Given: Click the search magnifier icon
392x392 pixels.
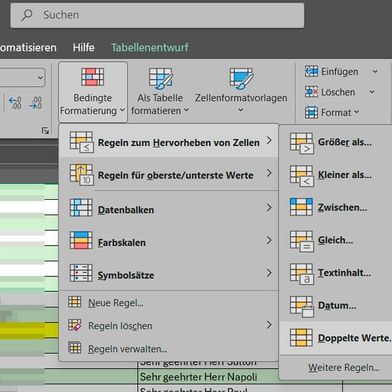Looking at the screenshot, I should [x=27, y=15].
